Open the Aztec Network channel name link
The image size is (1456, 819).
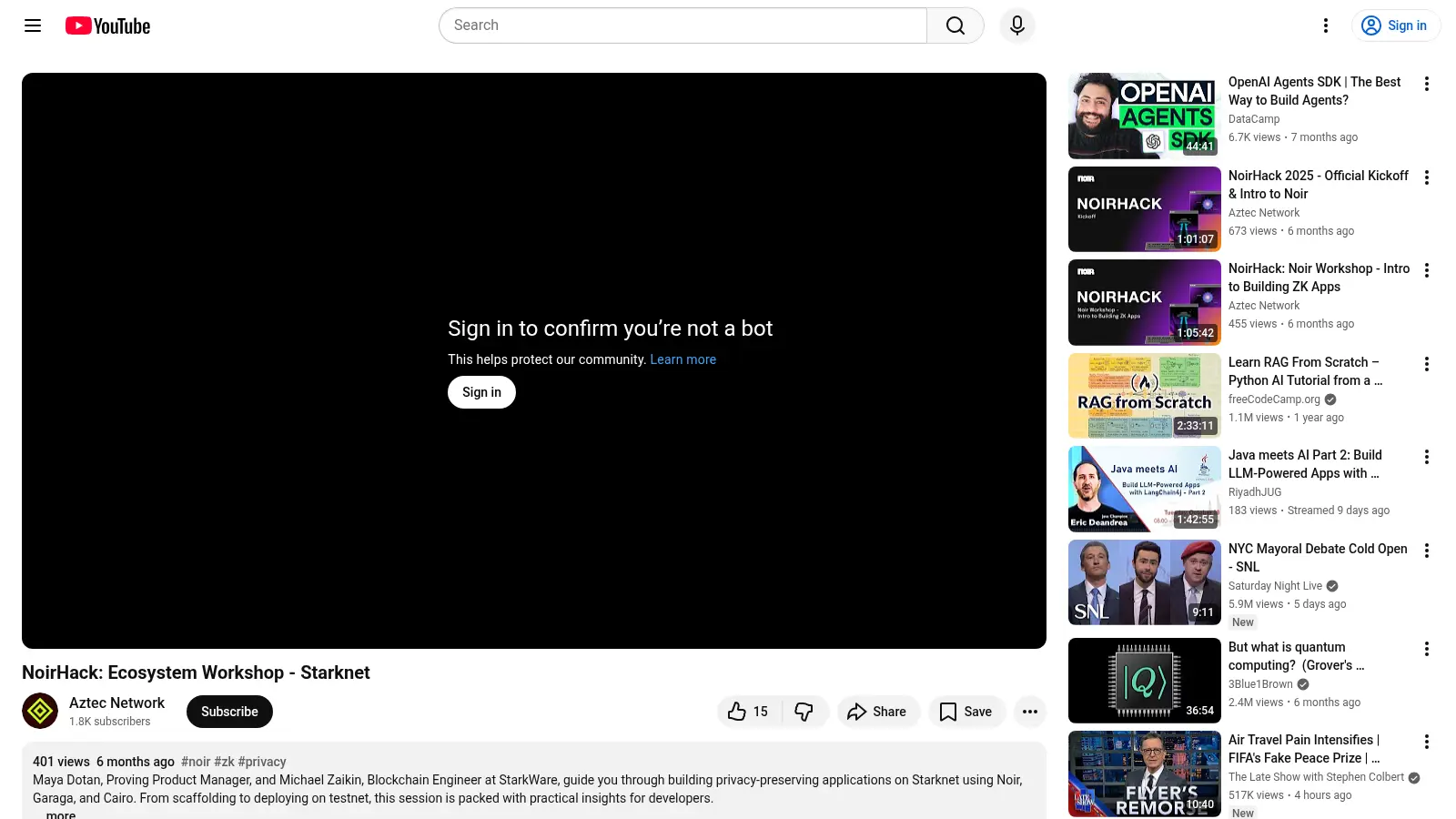click(x=116, y=703)
